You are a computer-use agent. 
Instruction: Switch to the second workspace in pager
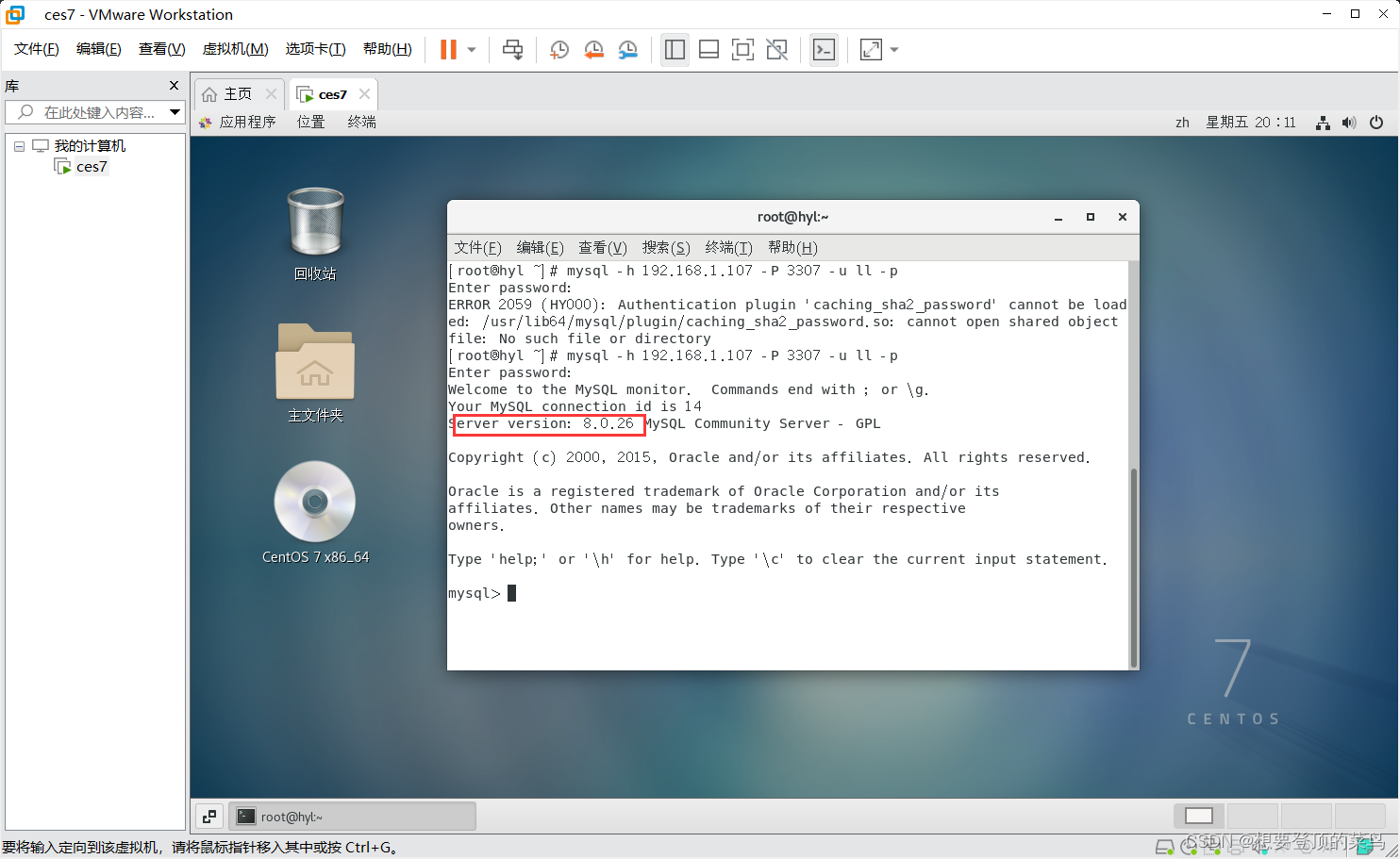[x=1252, y=816]
